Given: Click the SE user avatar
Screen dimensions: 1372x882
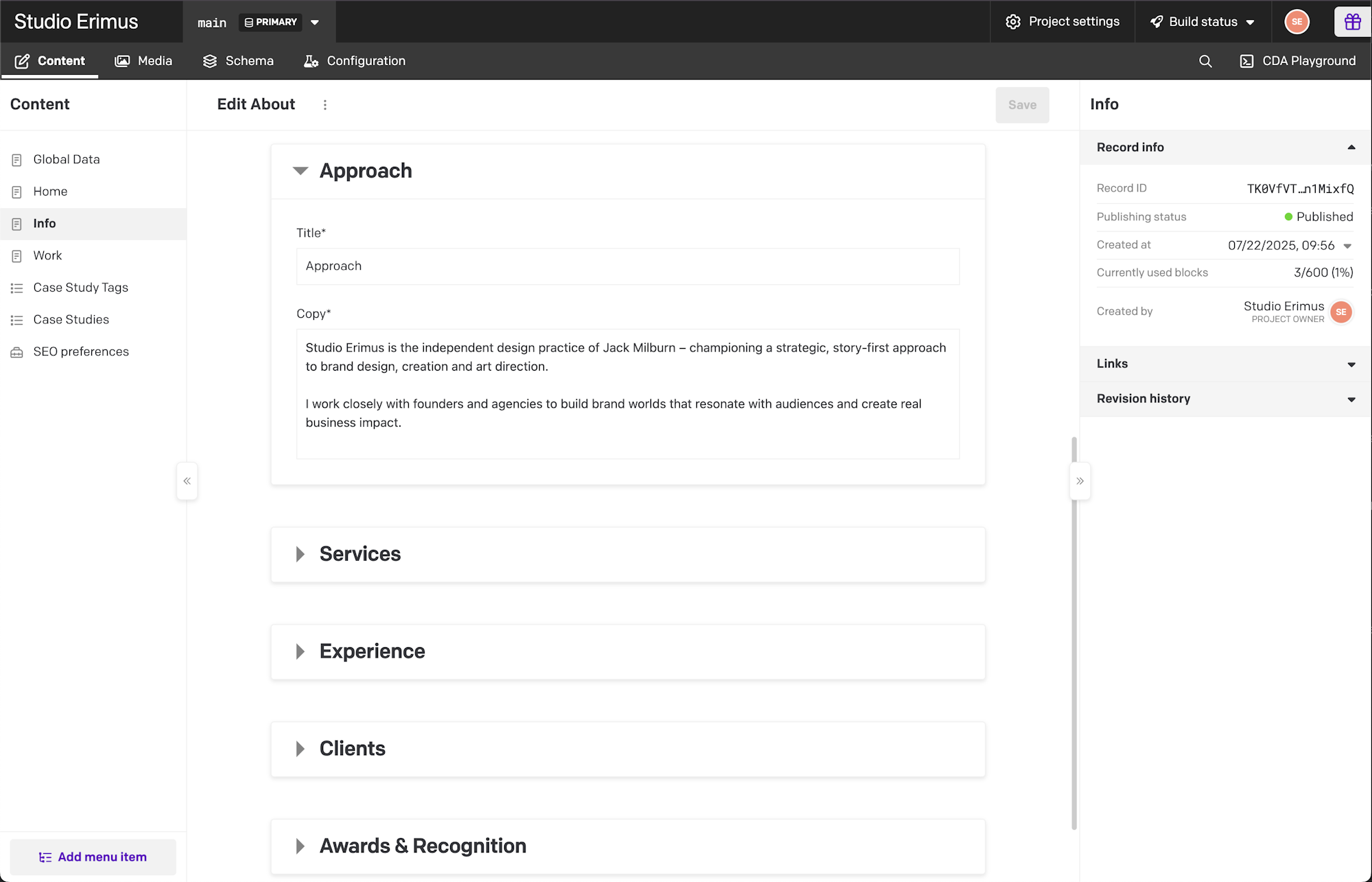Looking at the screenshot, I should [1297, 22].
